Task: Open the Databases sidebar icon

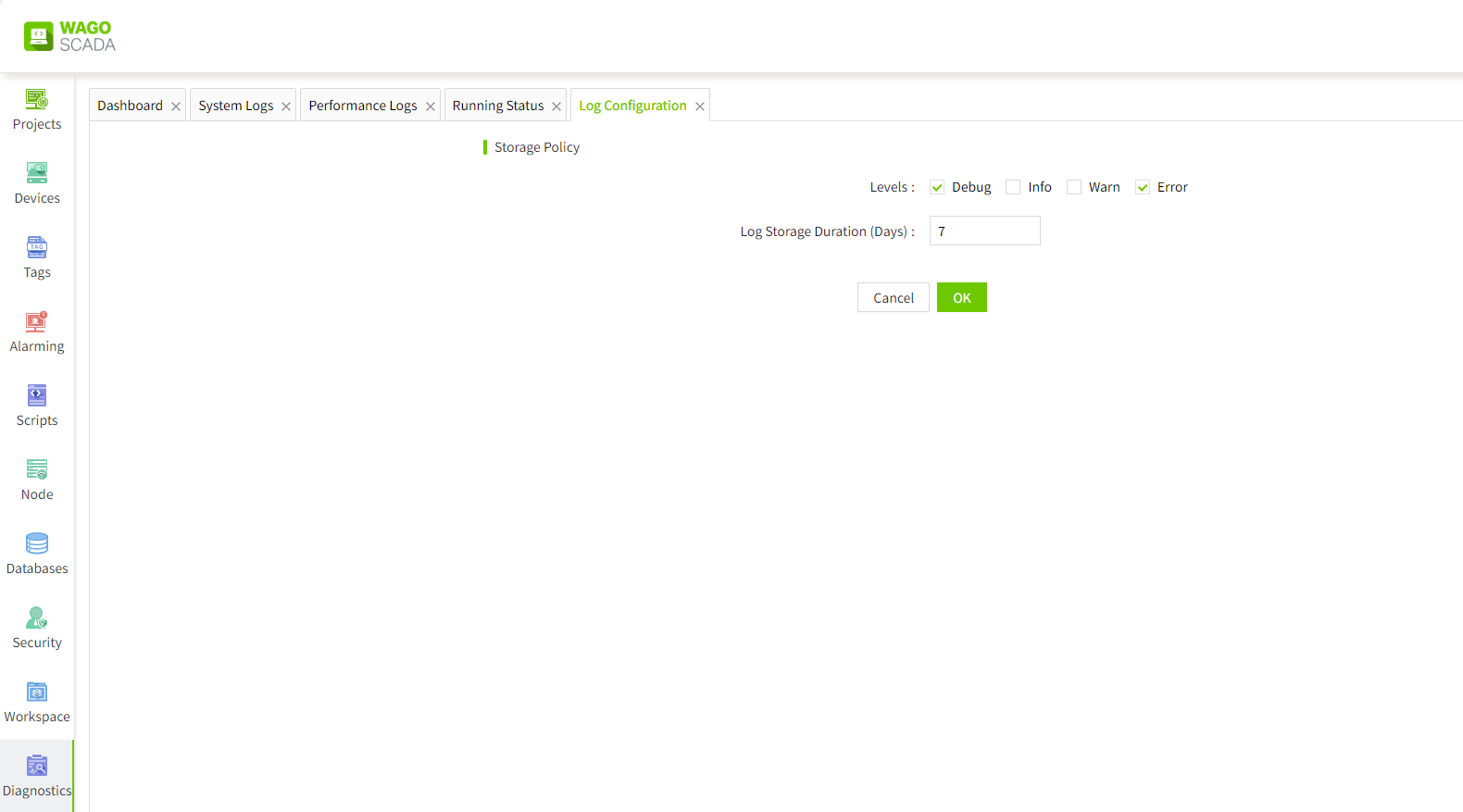Action: tap(37, 543)
